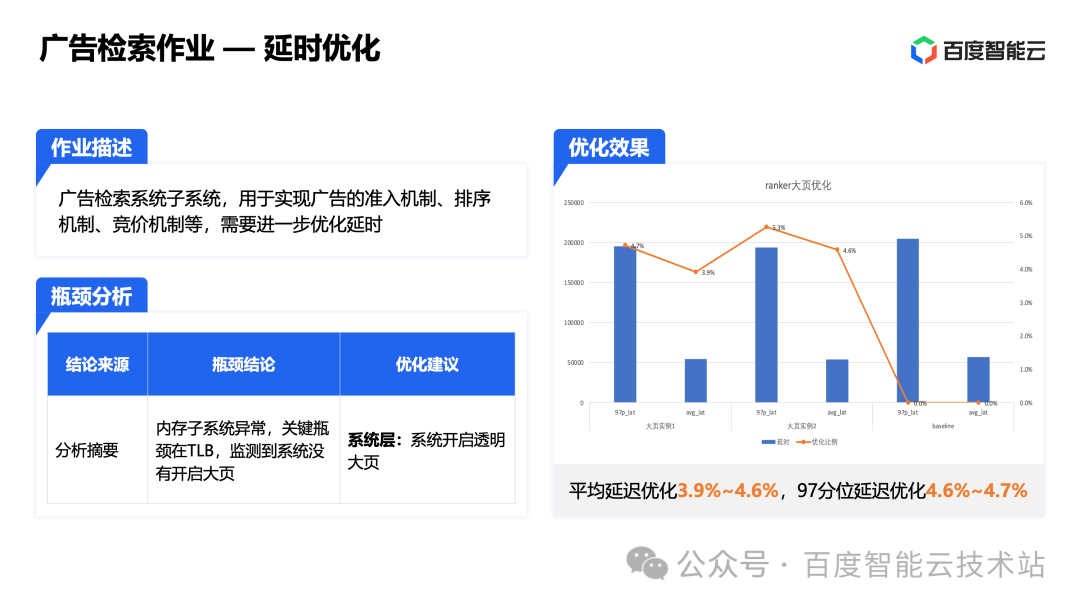Viewport: 1080px width, 608px height.
Task: Select the description paragraph starting "广告检索系统子系统"
Action: tap(274, 211)
